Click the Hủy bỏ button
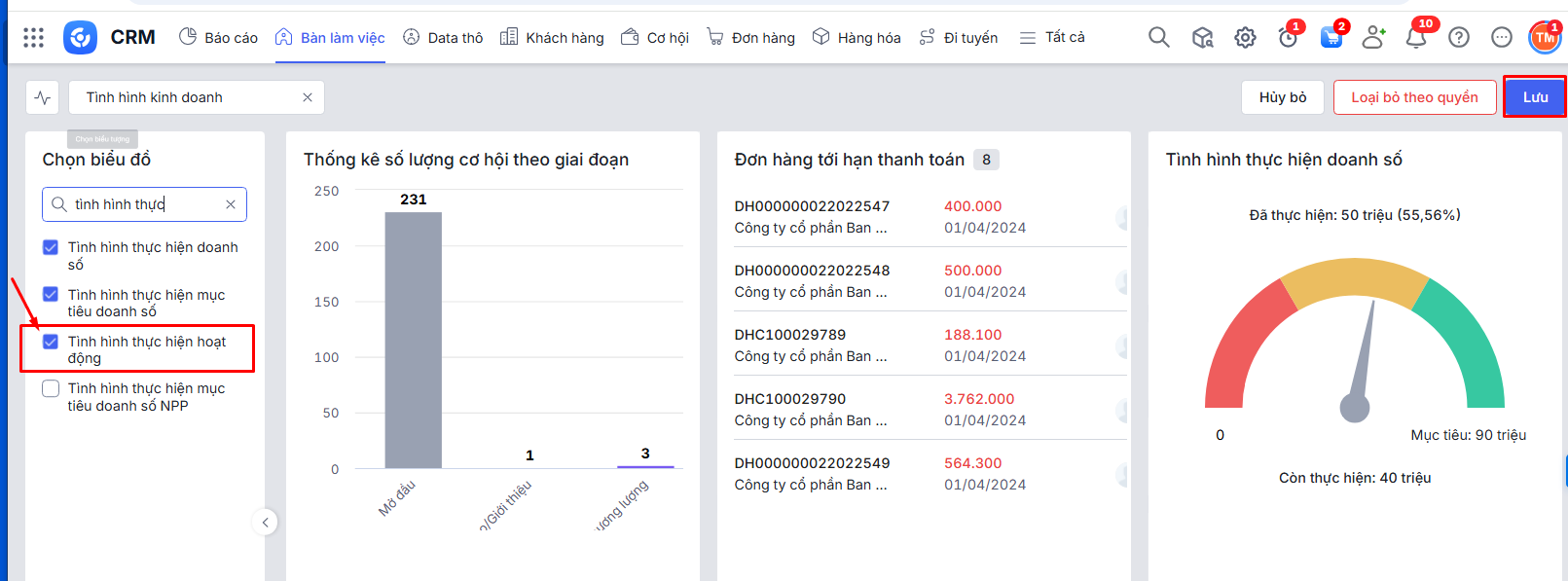 pyautogui.click(x=1282, y=97)
